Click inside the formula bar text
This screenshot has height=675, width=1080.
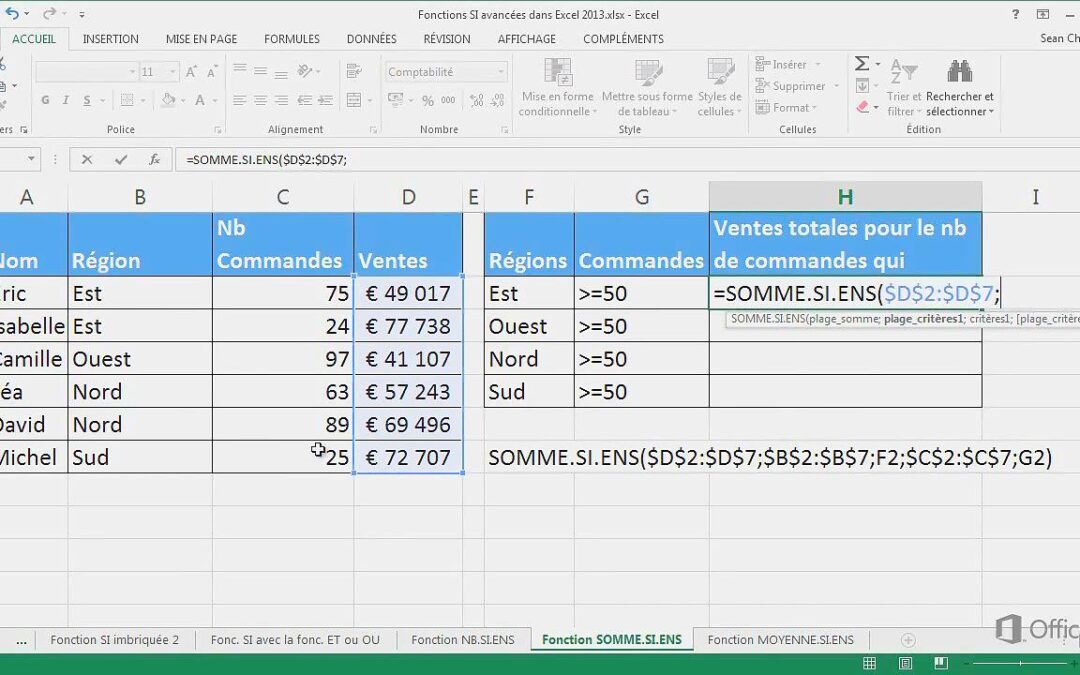tap(266, 160)
